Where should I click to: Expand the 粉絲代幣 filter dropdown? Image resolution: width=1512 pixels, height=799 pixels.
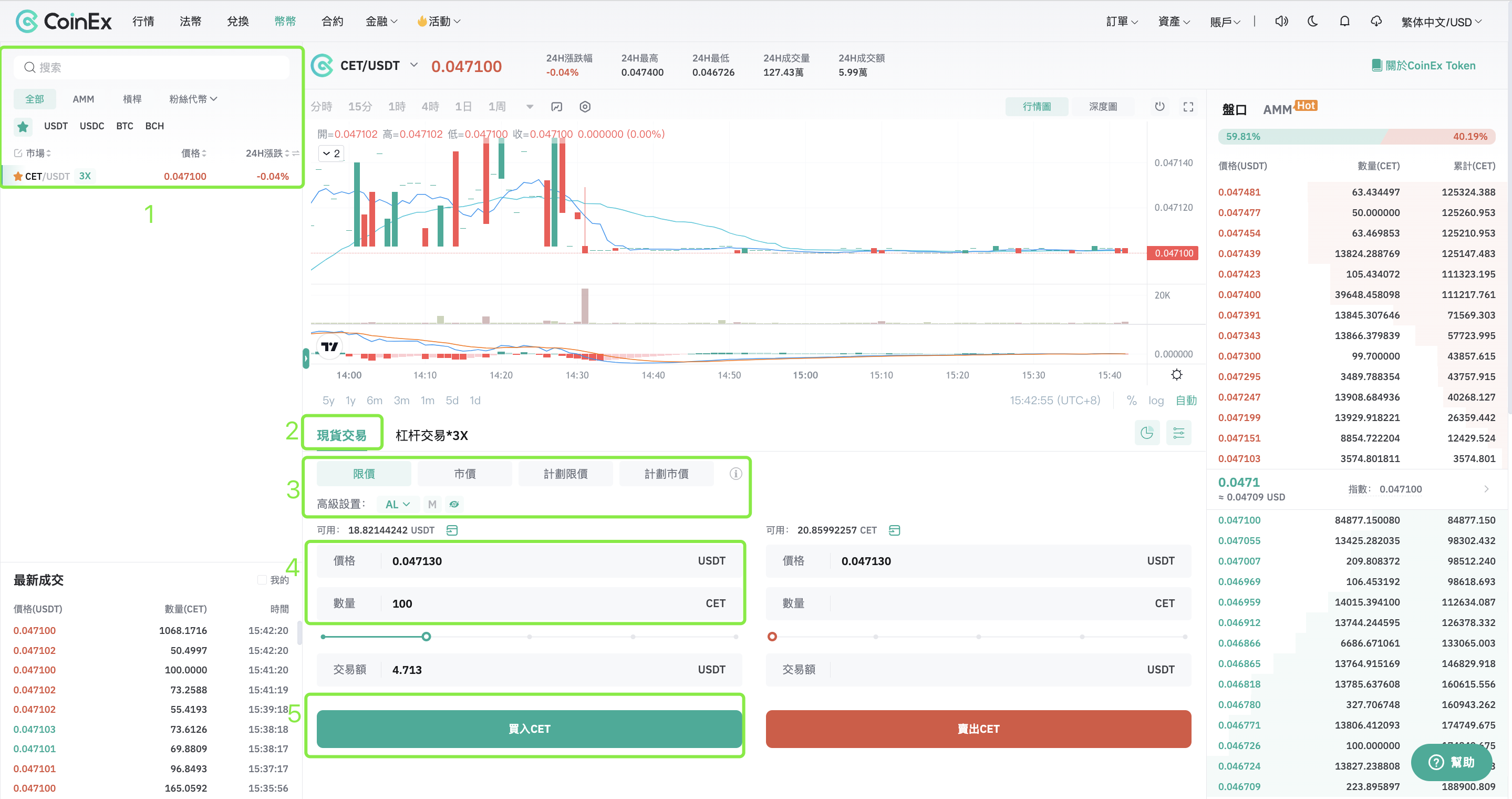pos(193,99)
